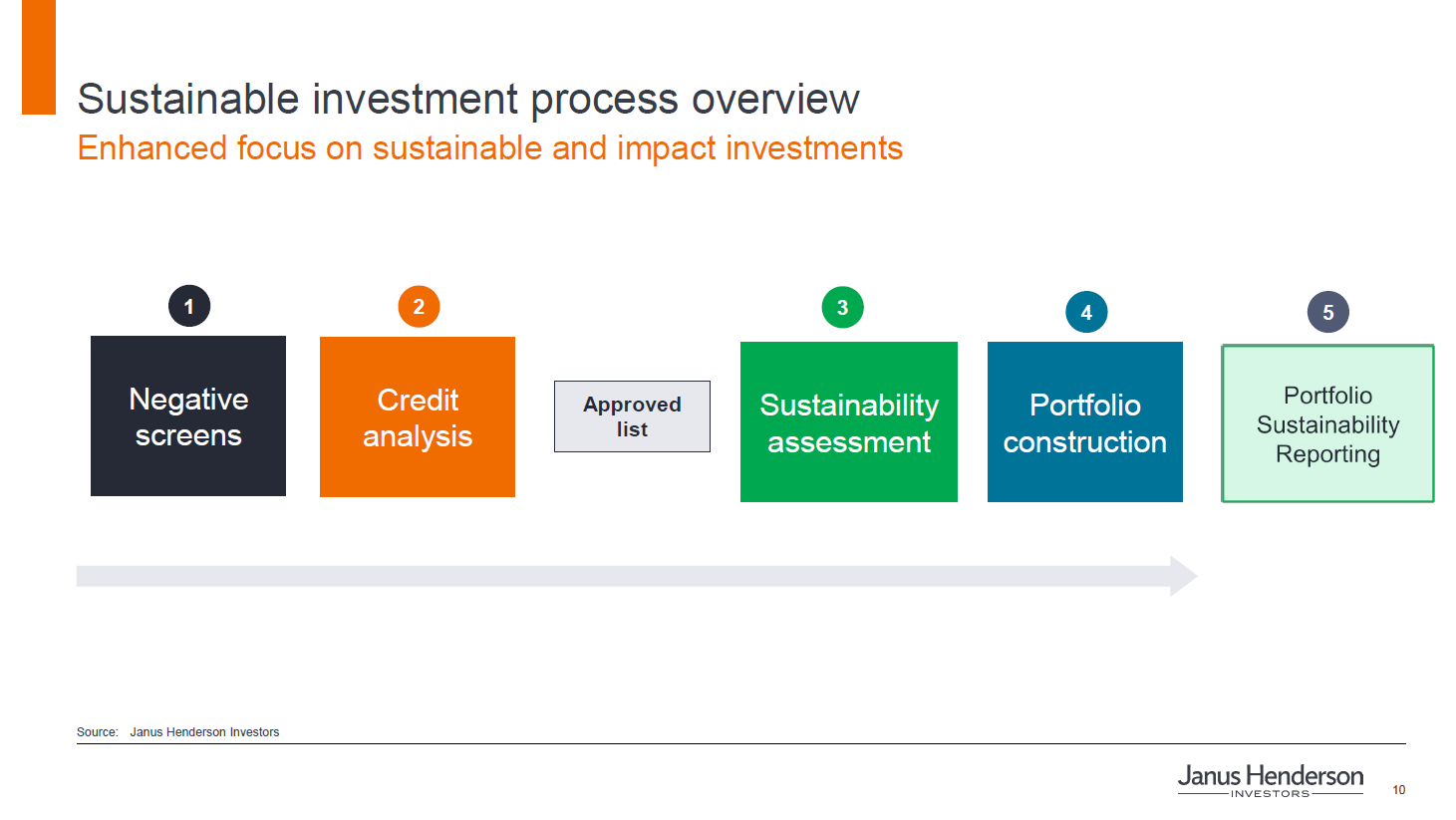The width and height of the screenshot is (1456, 820).
Task: Select the green circle numbered 3
Action: [x=842, y=308]
